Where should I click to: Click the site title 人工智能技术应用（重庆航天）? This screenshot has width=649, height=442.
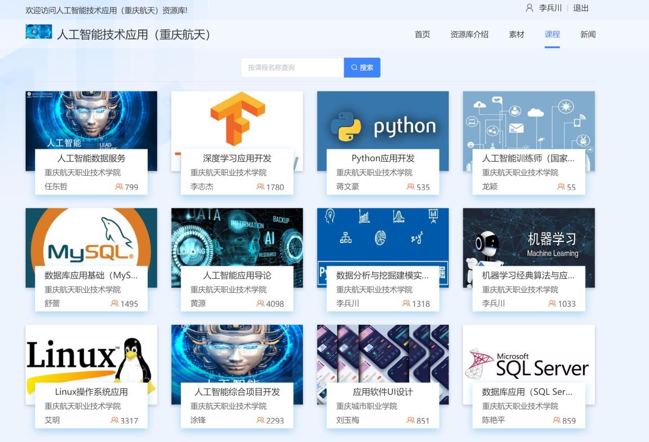pyautogui.click(x=134, y=34)
